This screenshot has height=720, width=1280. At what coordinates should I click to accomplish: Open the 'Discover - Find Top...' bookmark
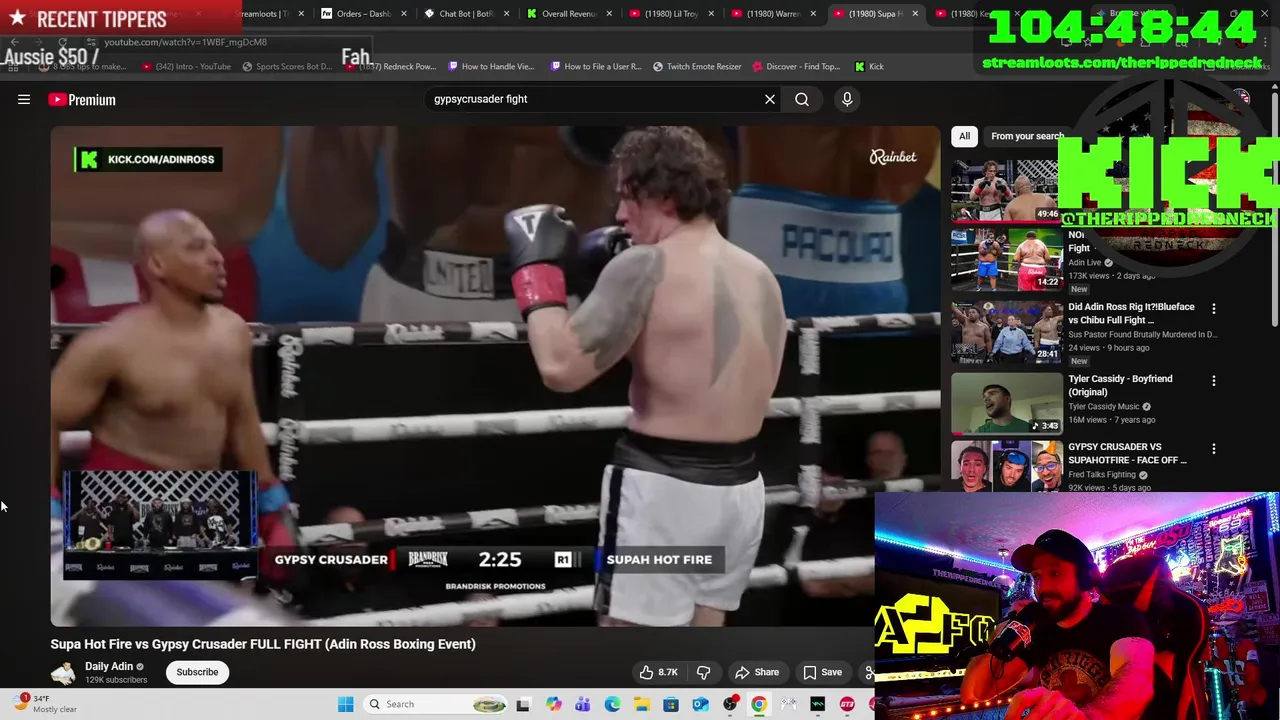pos(796,67)
